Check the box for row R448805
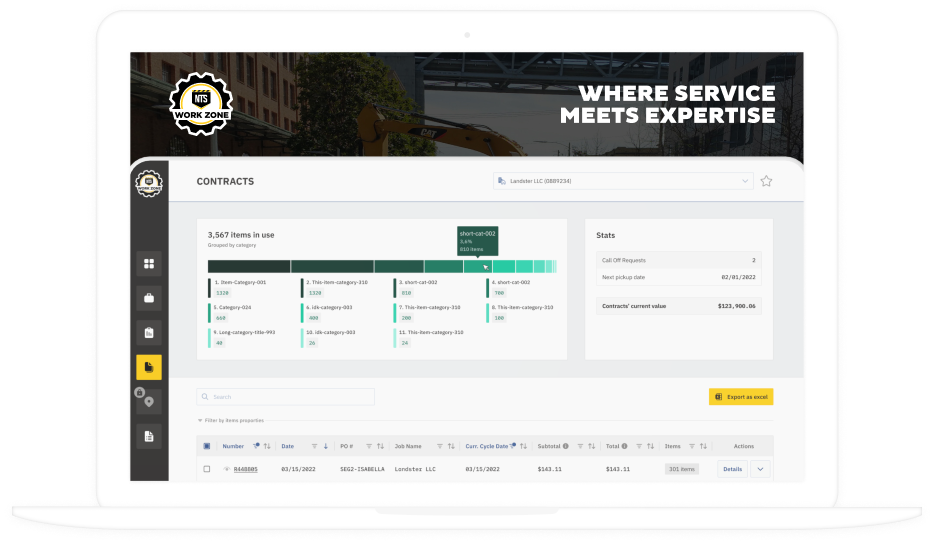Screen dimensions: 934x544 pyautogui.click(x=207, y=469)
